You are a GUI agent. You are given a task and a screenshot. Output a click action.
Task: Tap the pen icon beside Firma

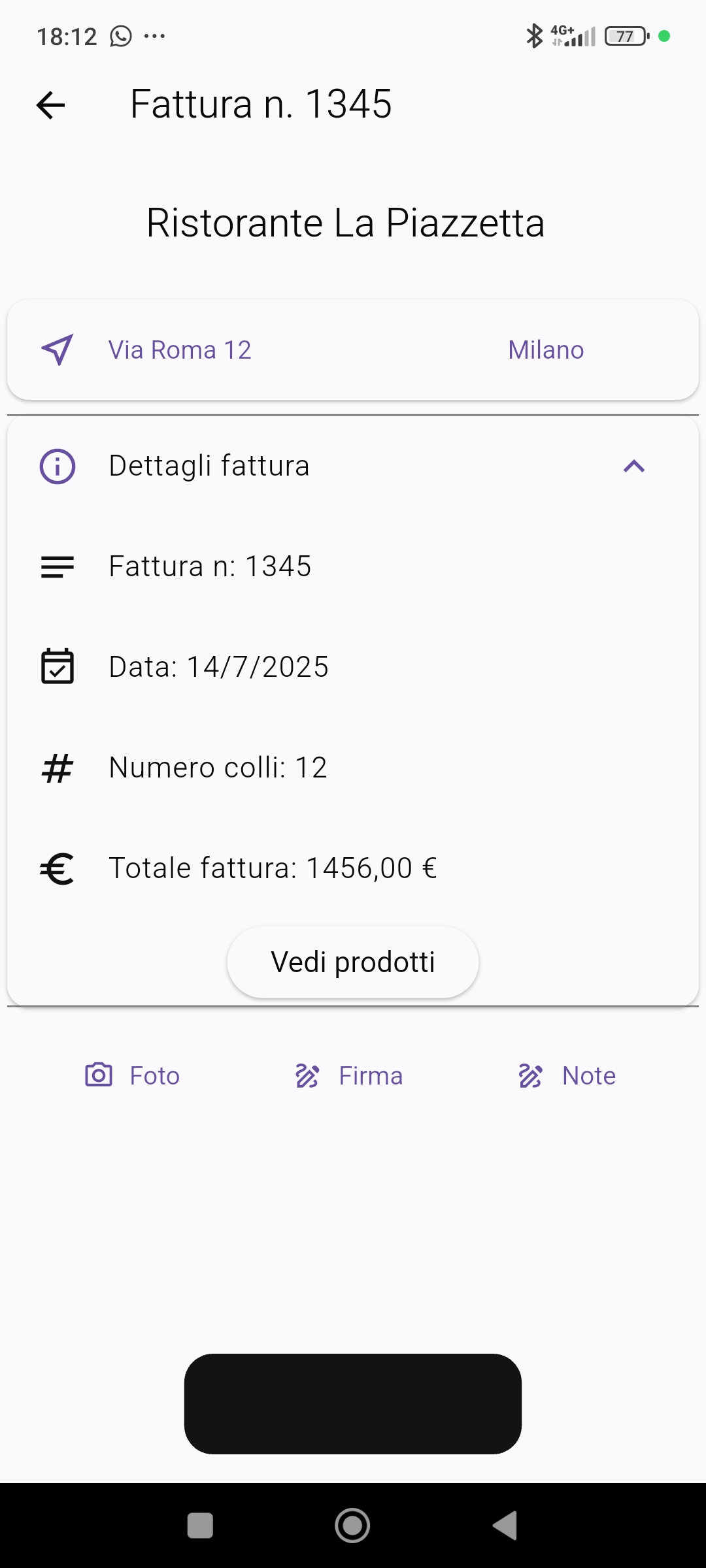pos(307,1075)
